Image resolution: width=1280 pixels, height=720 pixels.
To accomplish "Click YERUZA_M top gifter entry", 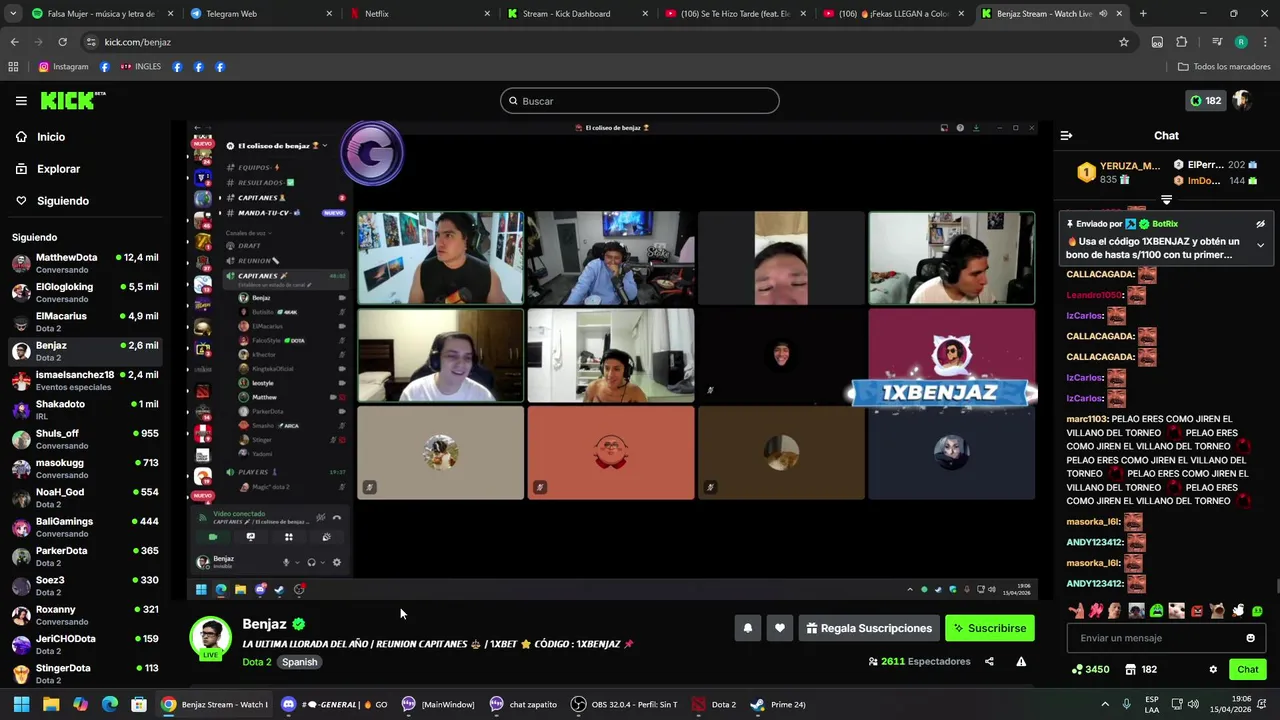I will point(1118,172).
